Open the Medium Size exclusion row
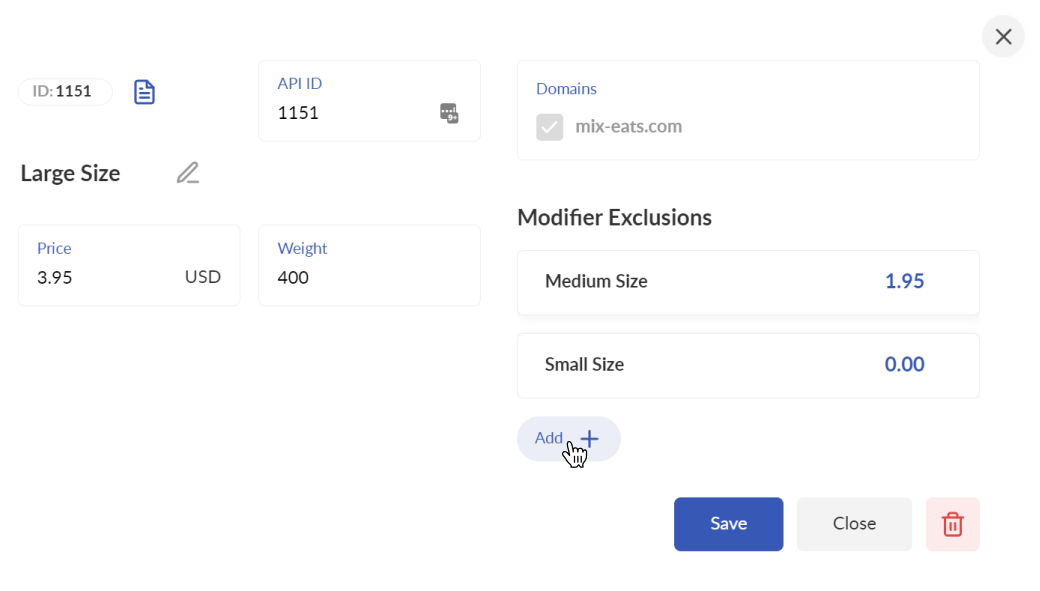1040x591 pixels. click(x=748, y=282)
